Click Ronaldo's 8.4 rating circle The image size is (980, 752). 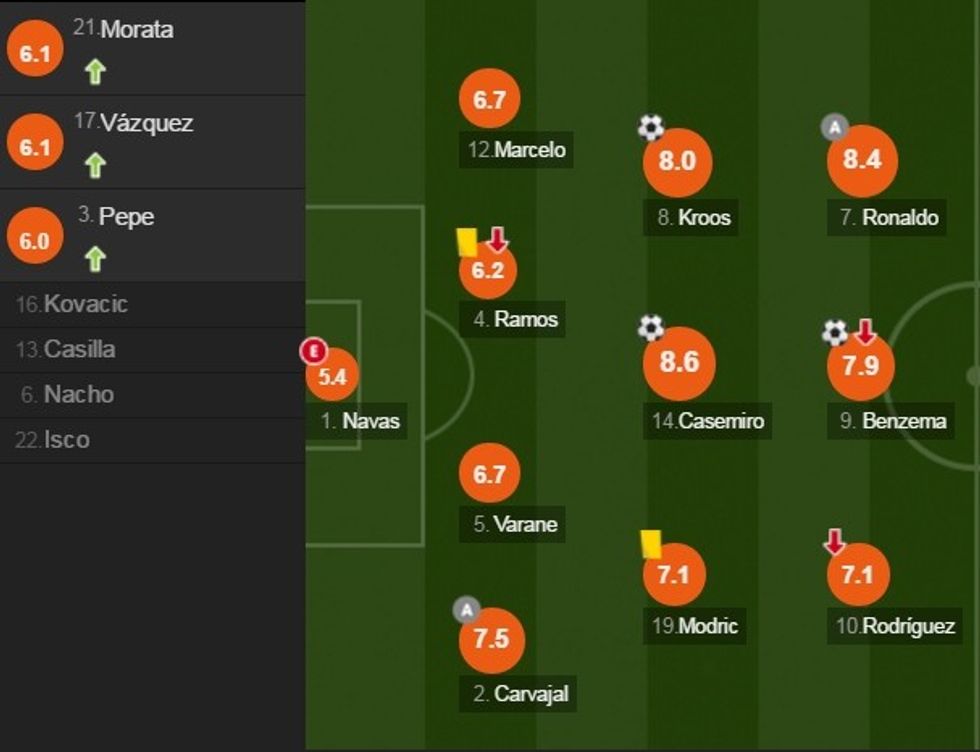click(x=863, y=160)
